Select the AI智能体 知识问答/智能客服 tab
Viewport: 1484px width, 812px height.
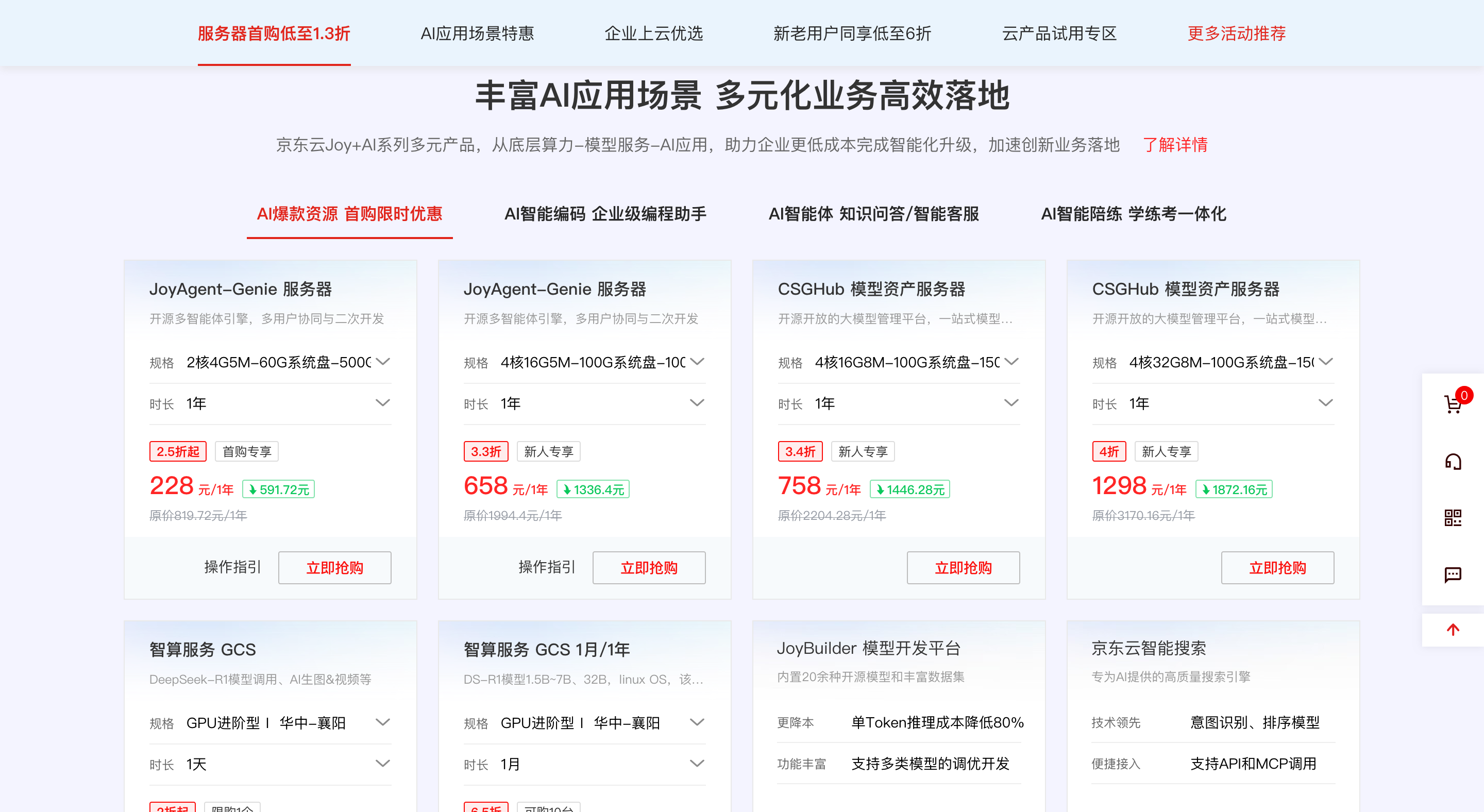873,214
